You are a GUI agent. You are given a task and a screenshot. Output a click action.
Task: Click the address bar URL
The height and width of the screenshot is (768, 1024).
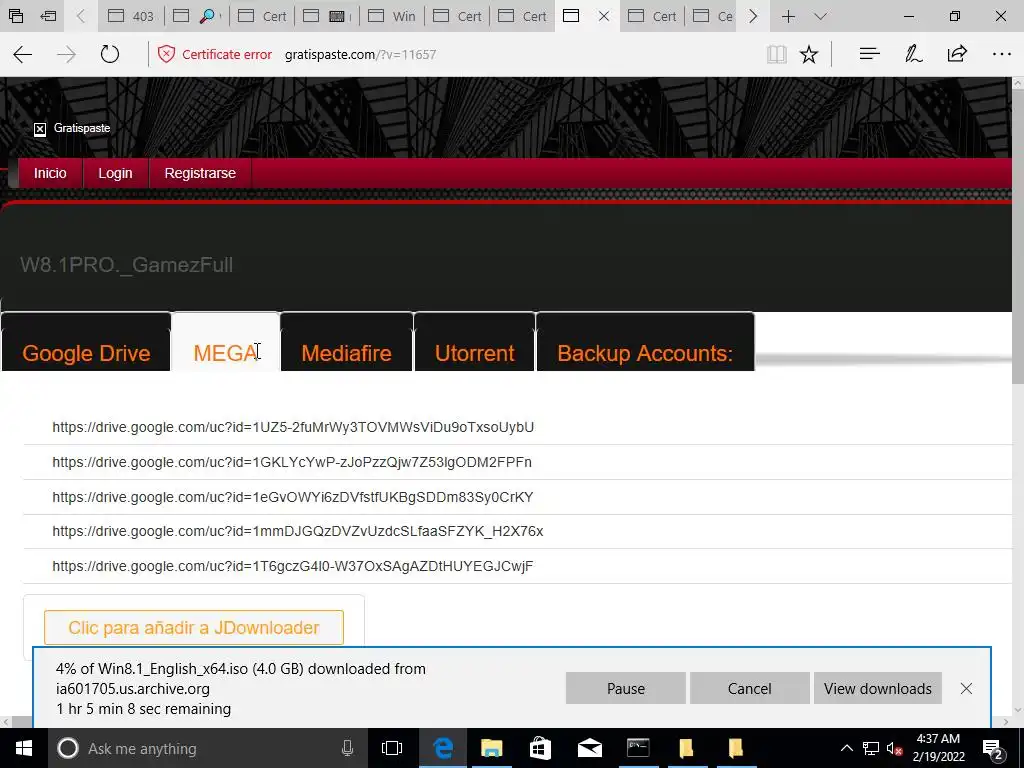[360, 54]
